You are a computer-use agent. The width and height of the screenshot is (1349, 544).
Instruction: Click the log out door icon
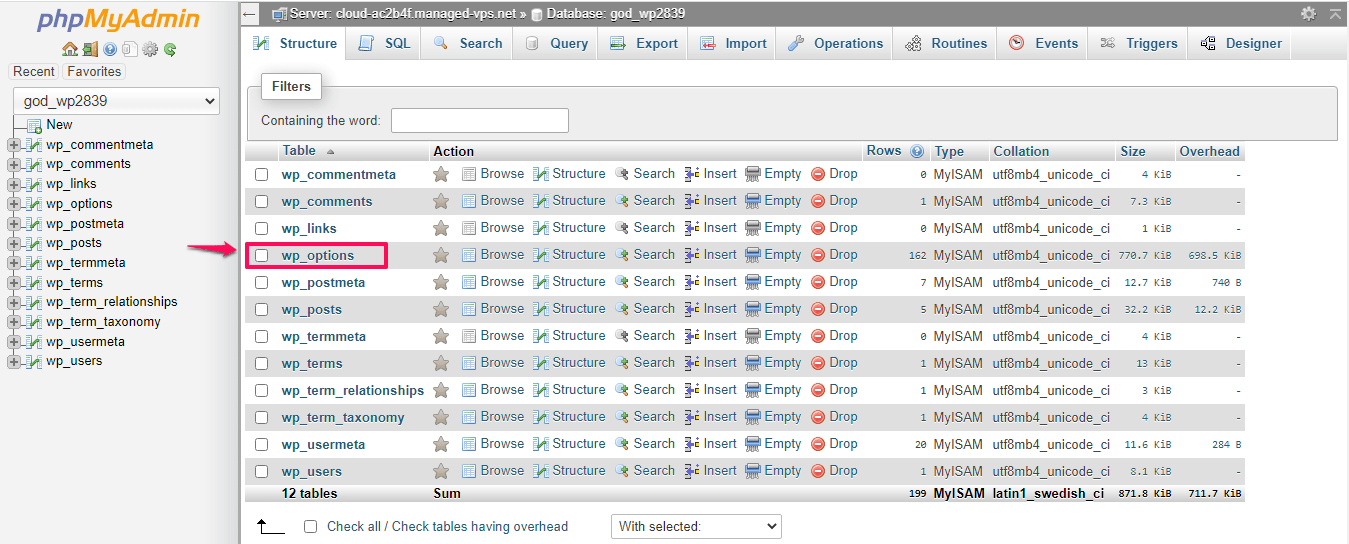click(x=90, y=49)
